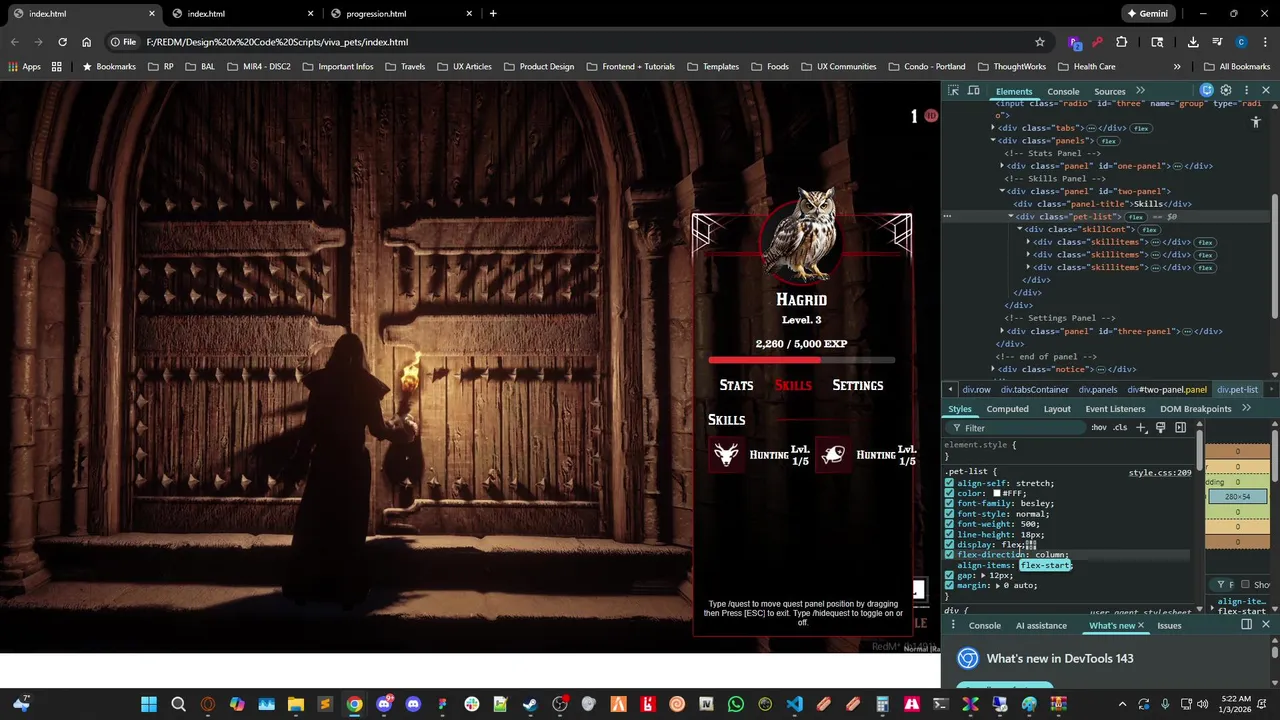1280x720 pixels.
Task: Select div.tabsContainer in the breadcrumb
Action: tap(1035, 389)
